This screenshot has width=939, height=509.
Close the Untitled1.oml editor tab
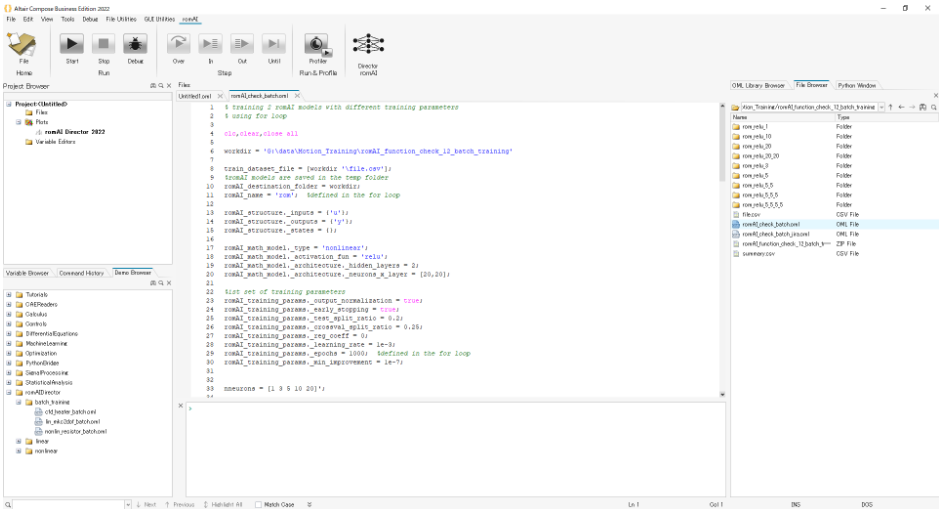(220, 96)
